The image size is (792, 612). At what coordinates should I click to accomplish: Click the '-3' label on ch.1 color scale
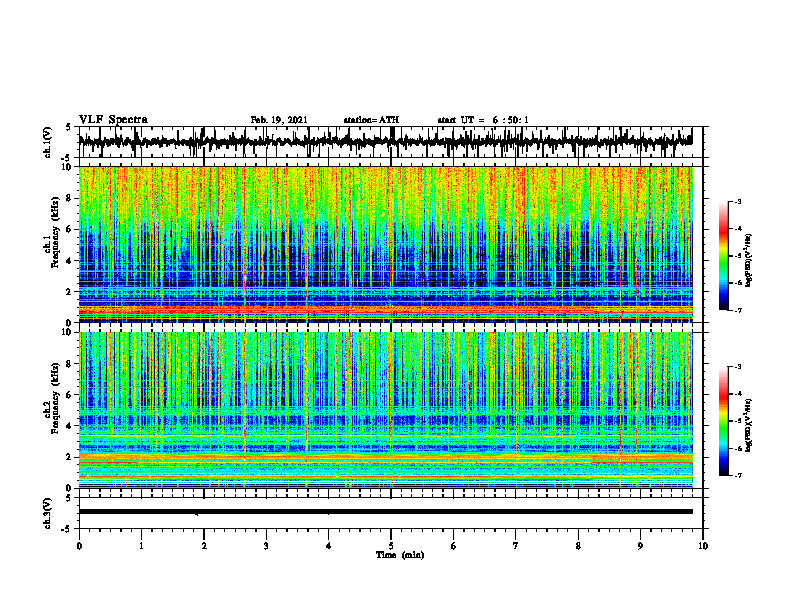pyautogui.click(x=737, y=201)
